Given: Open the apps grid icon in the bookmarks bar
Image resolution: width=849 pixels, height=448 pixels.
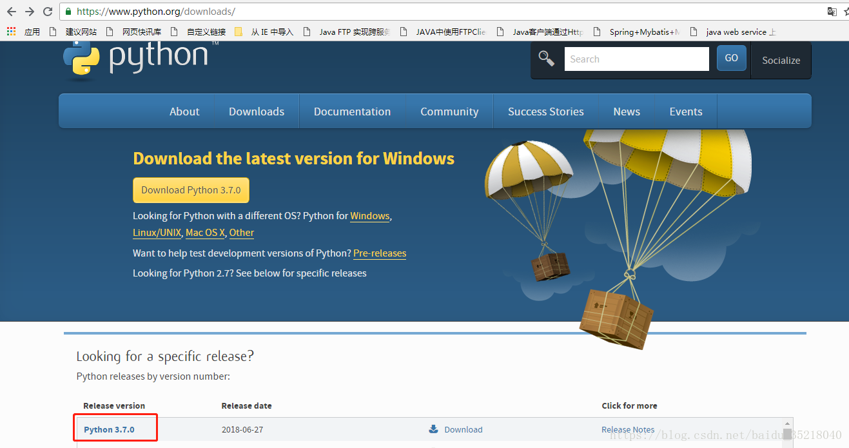Looking at the screenshot, I should point(11,31).
